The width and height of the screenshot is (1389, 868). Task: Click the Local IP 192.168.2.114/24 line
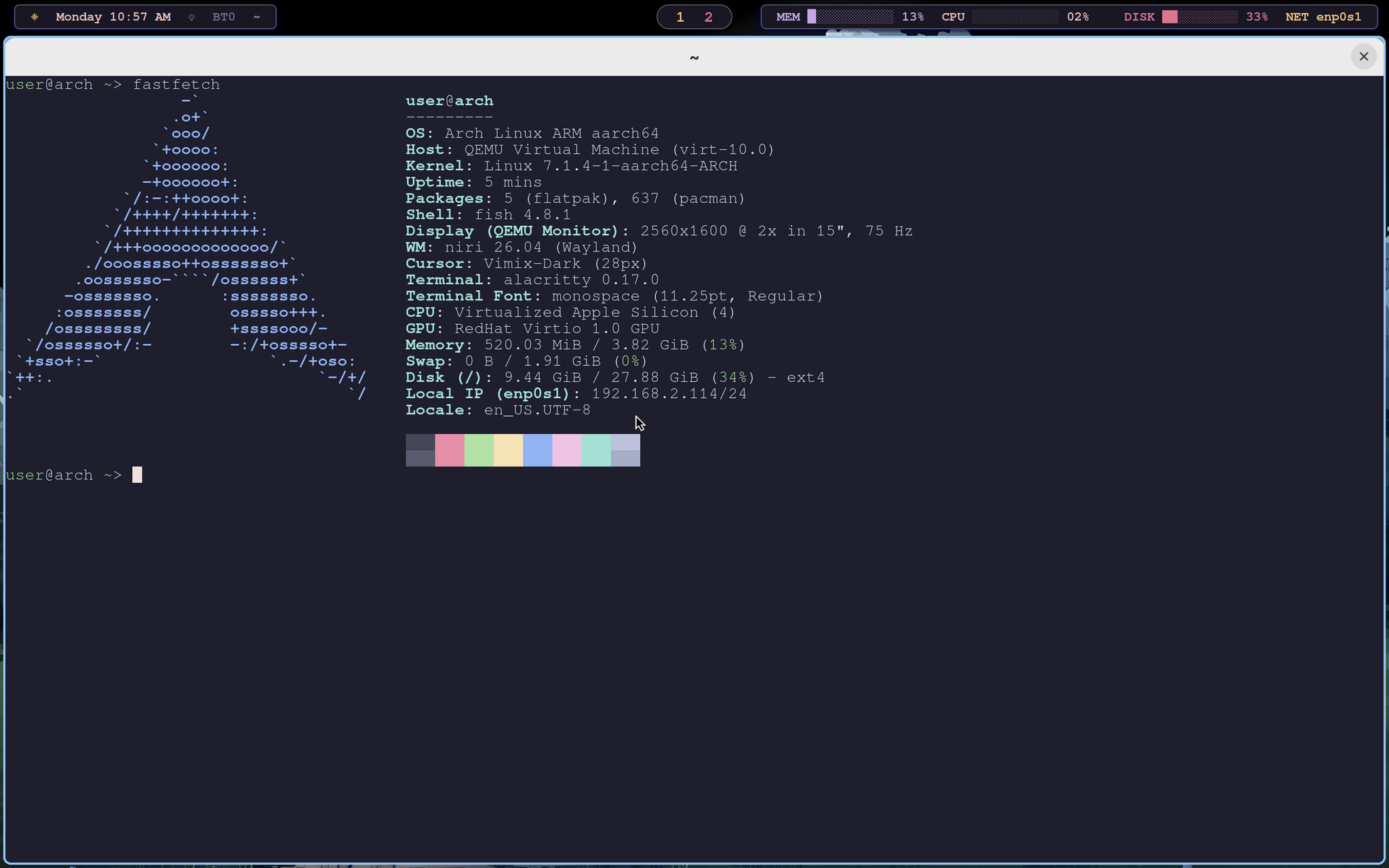click(x=576, y=394)
